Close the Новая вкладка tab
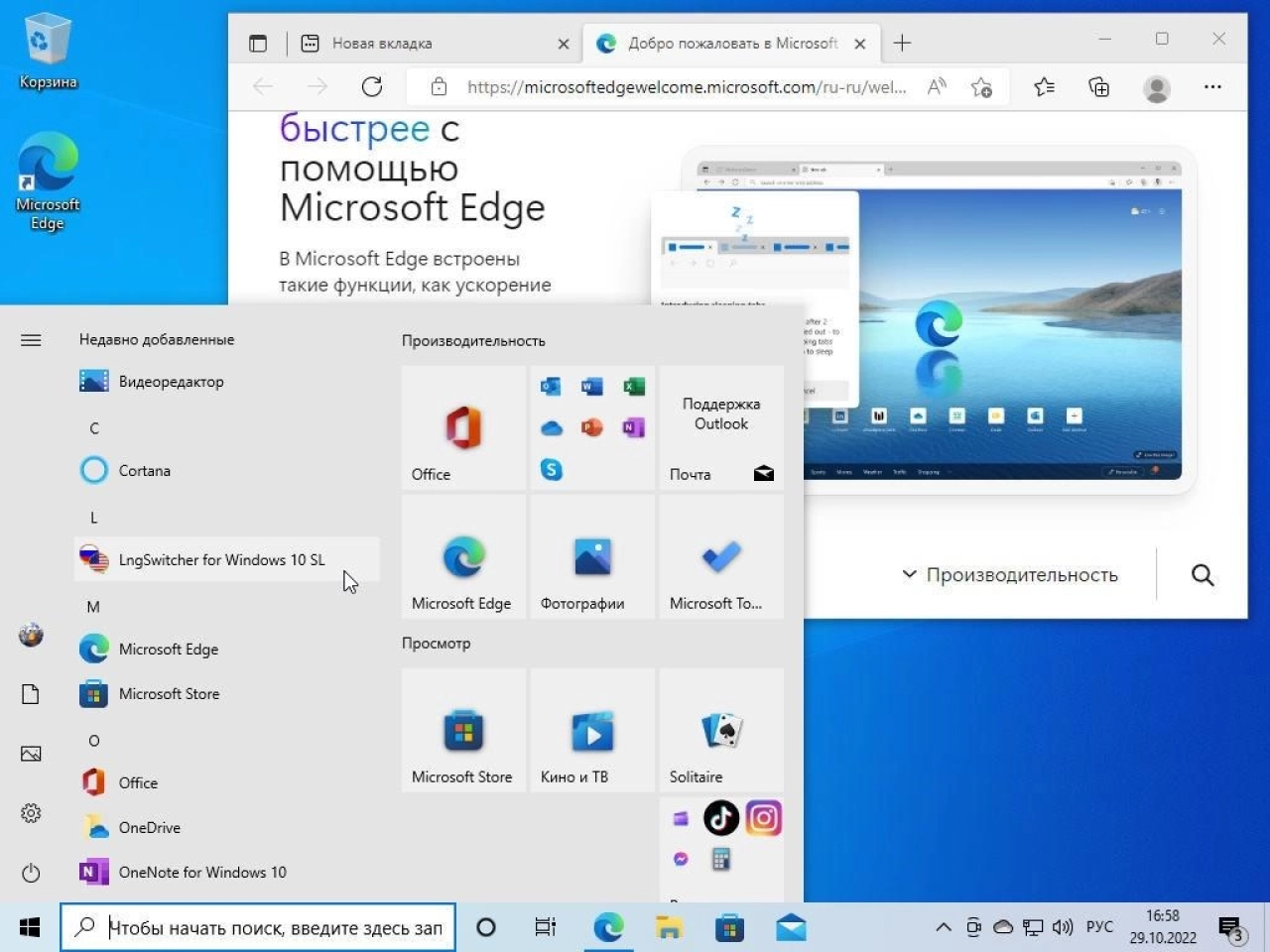Screen dimensions: 1270x952 563,44
